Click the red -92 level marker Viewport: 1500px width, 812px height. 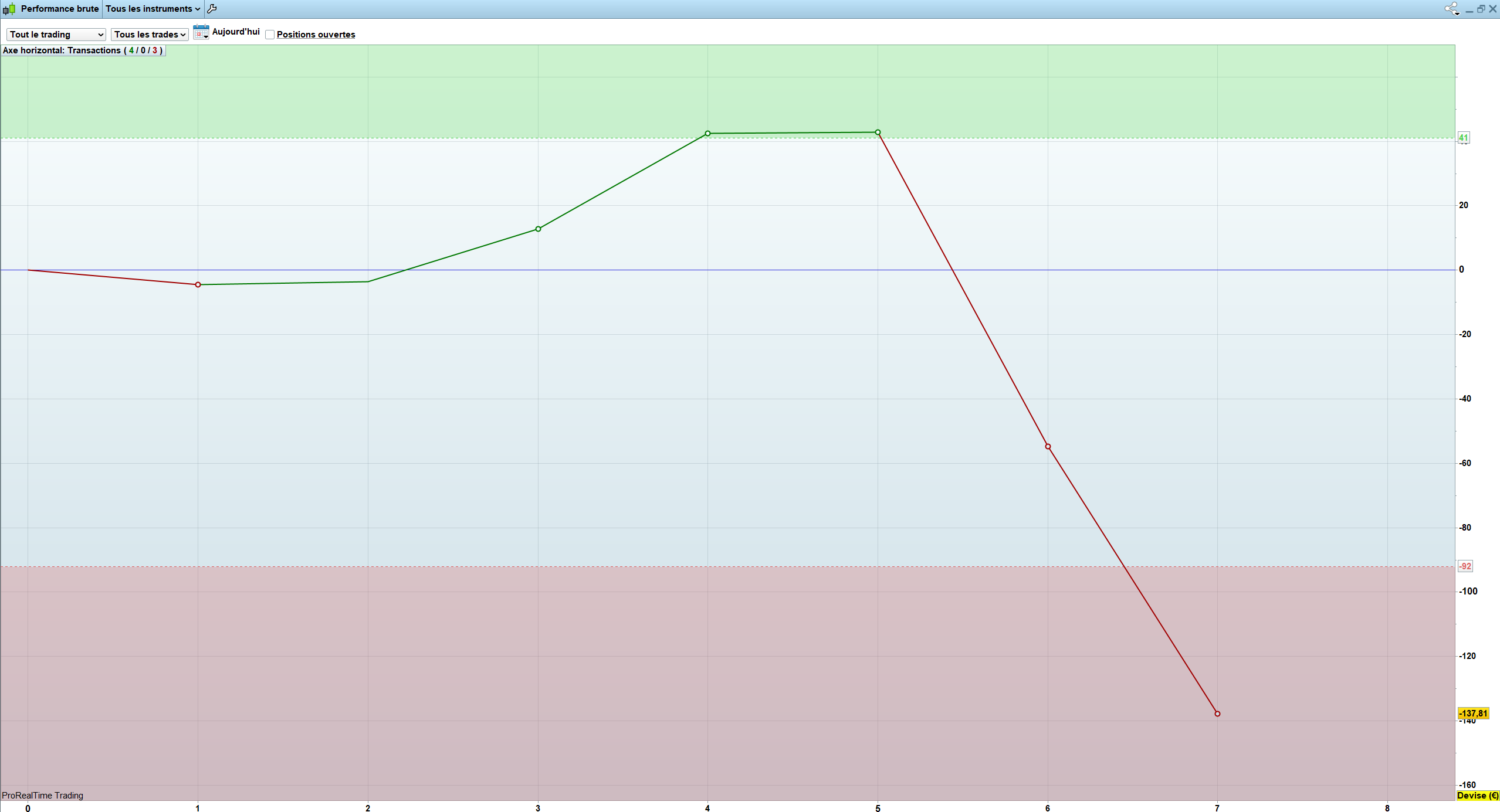coord(1465,566)
